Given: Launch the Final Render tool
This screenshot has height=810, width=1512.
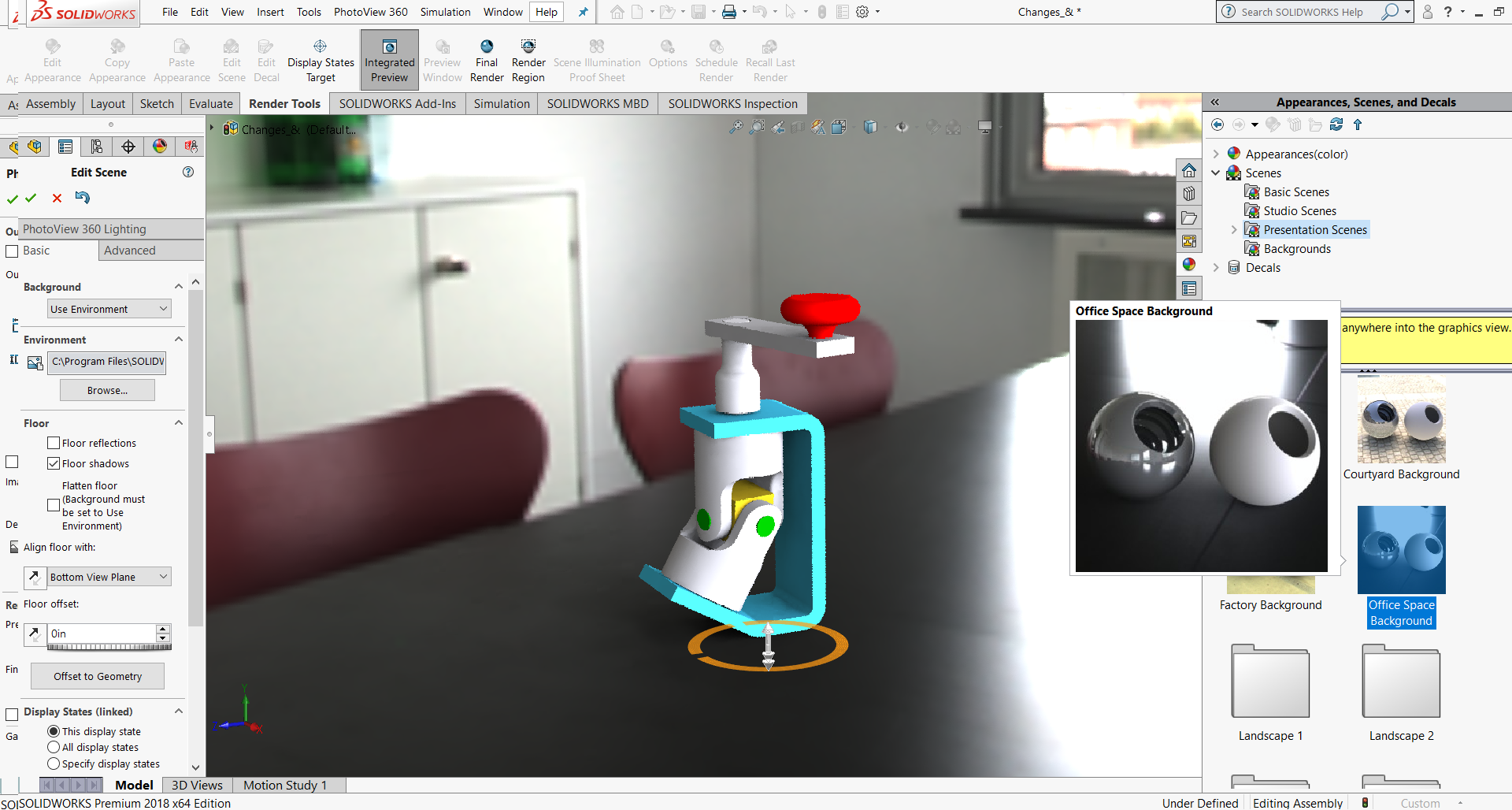Looking at the screenshot, I should pyautogui.click(x=487, y=59).
